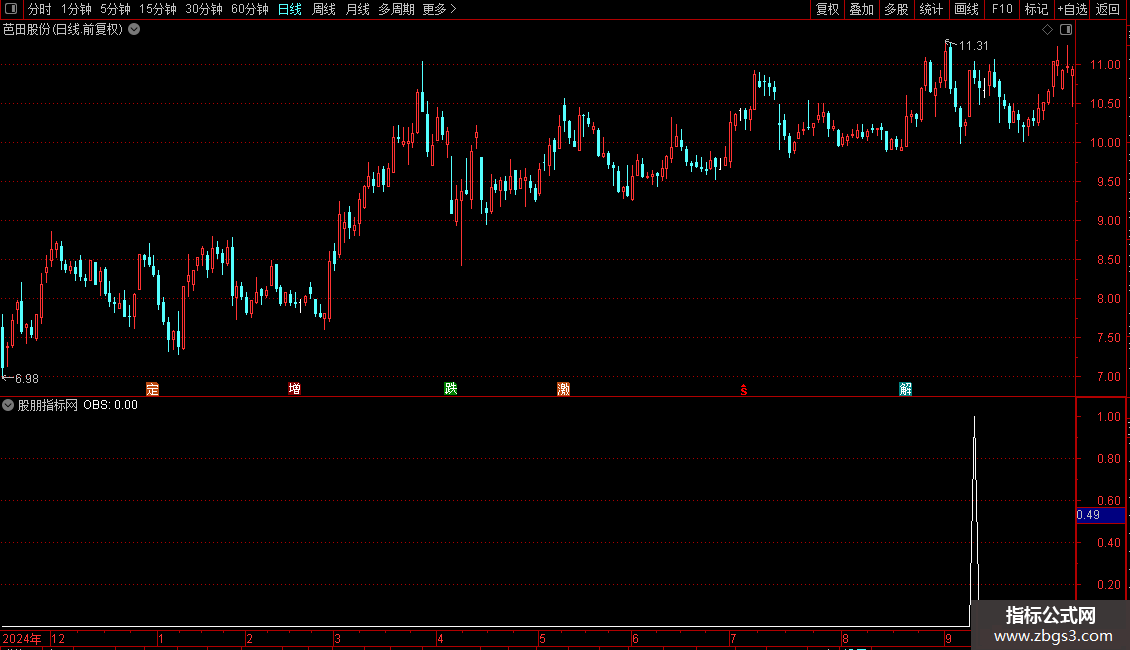
Task: Activate the 画线 drawing tool
Action: (x=966, y=9)
